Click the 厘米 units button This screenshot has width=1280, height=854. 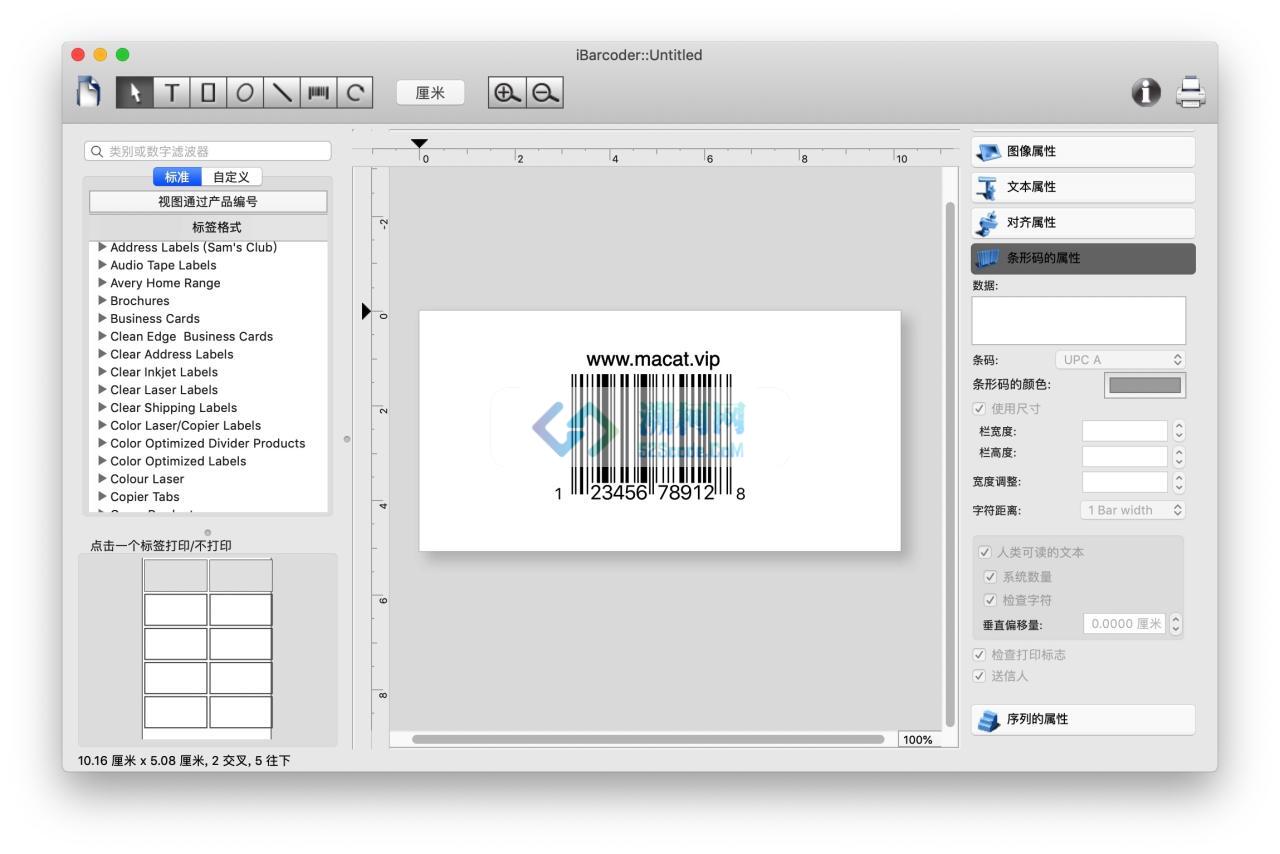click(430, 93)
